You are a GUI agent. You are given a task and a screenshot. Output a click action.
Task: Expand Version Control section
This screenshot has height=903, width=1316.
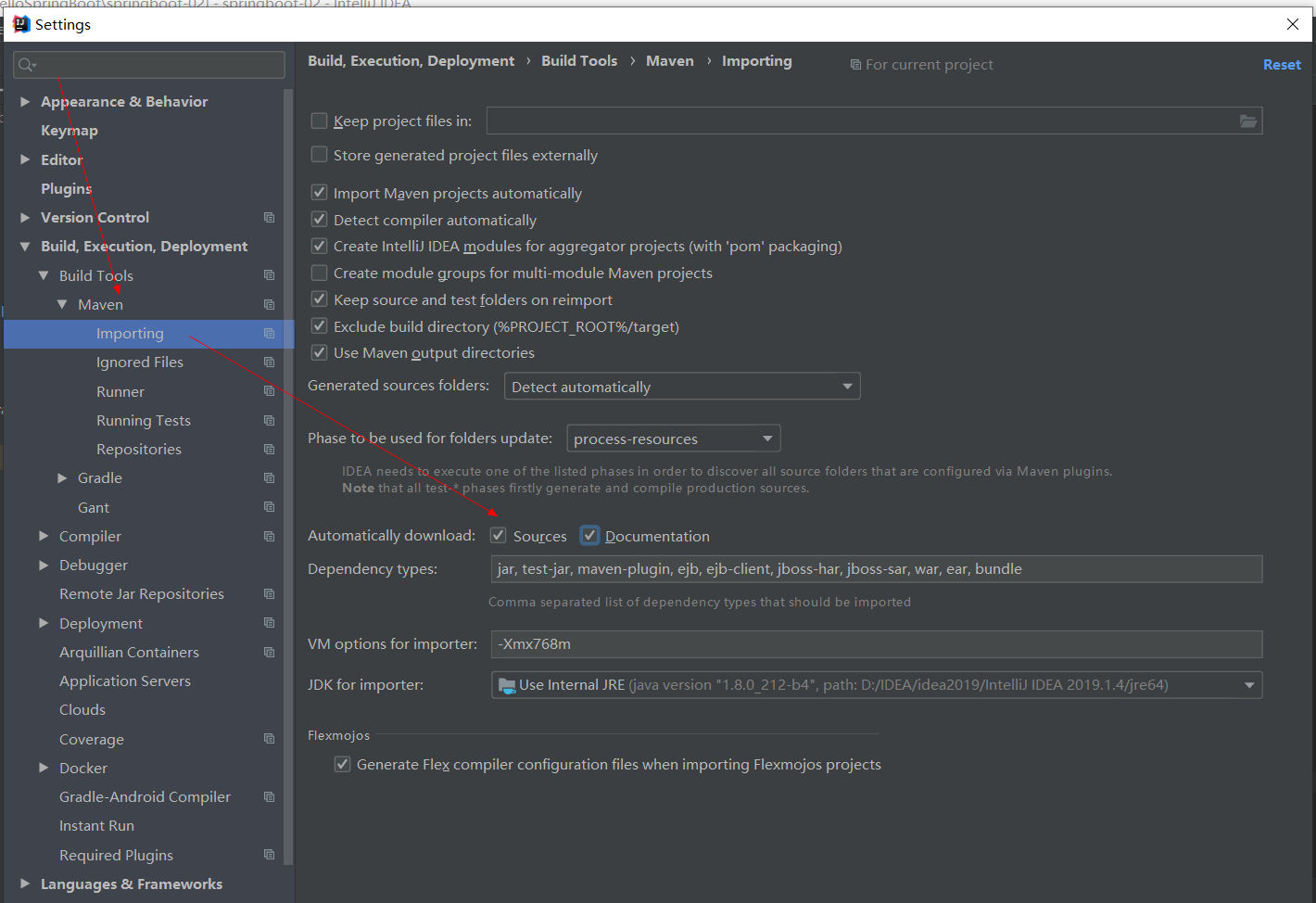point(25,217)
